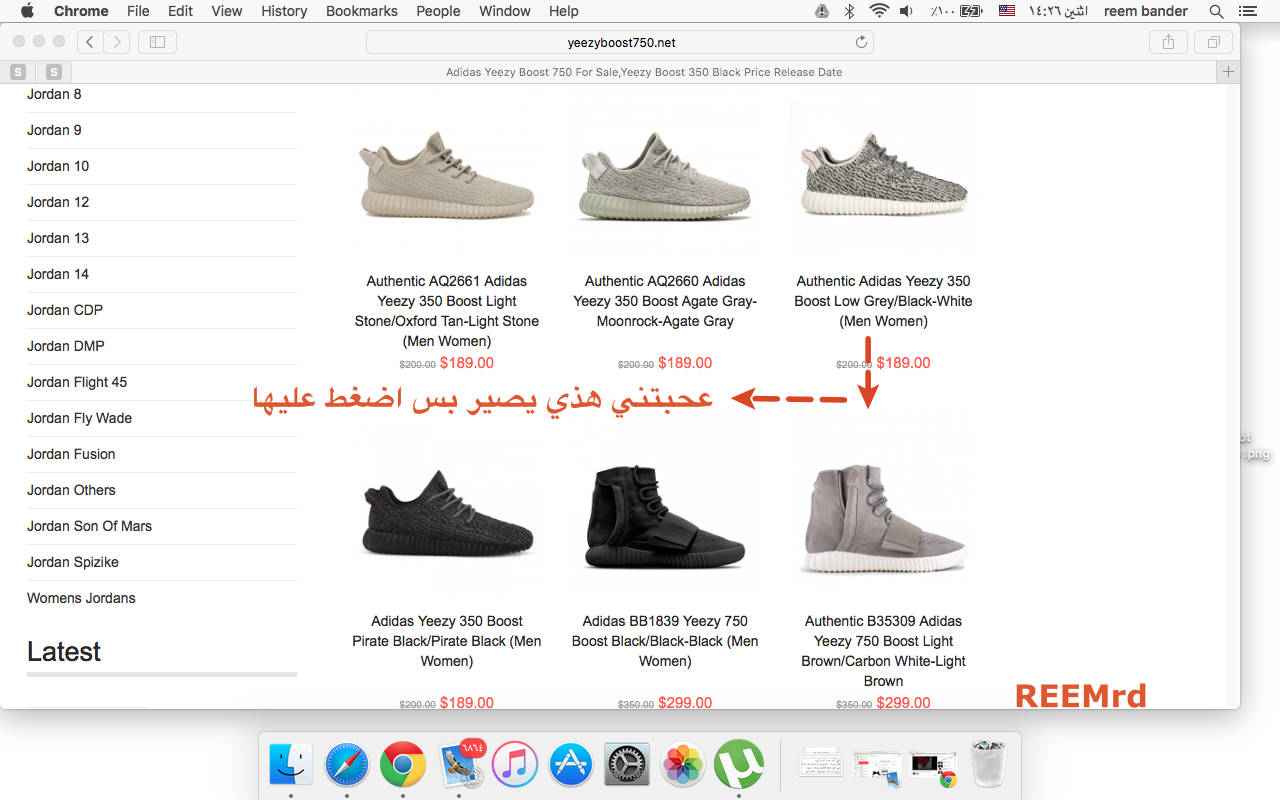This screenshot has height=800, width=1280.
Task: Launch Safari from the Dock
Action: (347, 766)
